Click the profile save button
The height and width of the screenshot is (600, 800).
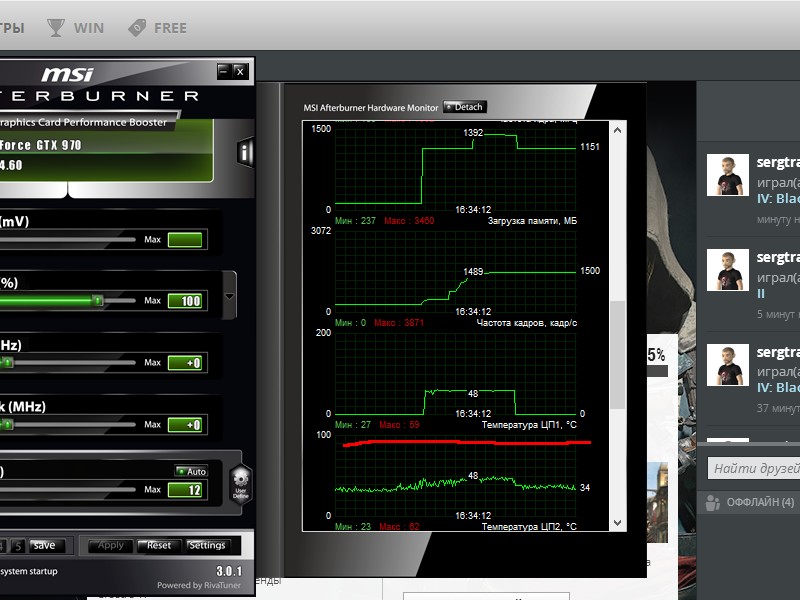[x=46, y=545]
